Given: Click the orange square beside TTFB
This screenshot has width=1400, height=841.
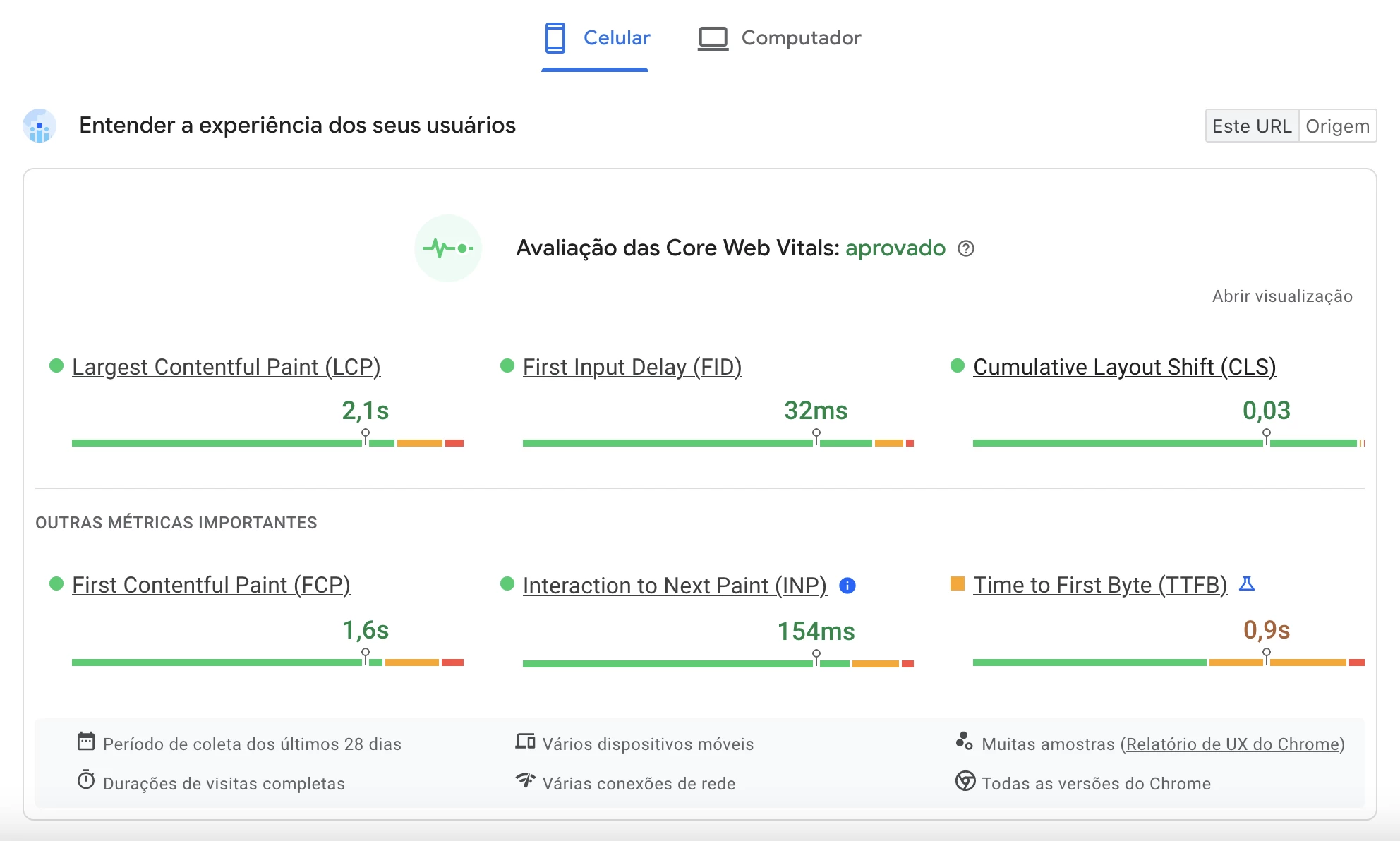Looking at the screenshot, I should [958, 583].
